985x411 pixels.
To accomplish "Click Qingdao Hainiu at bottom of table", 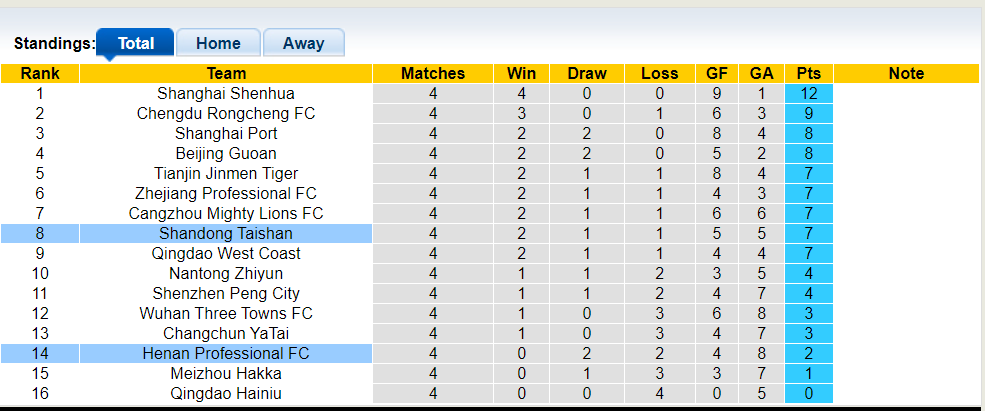I will (226, 393).
